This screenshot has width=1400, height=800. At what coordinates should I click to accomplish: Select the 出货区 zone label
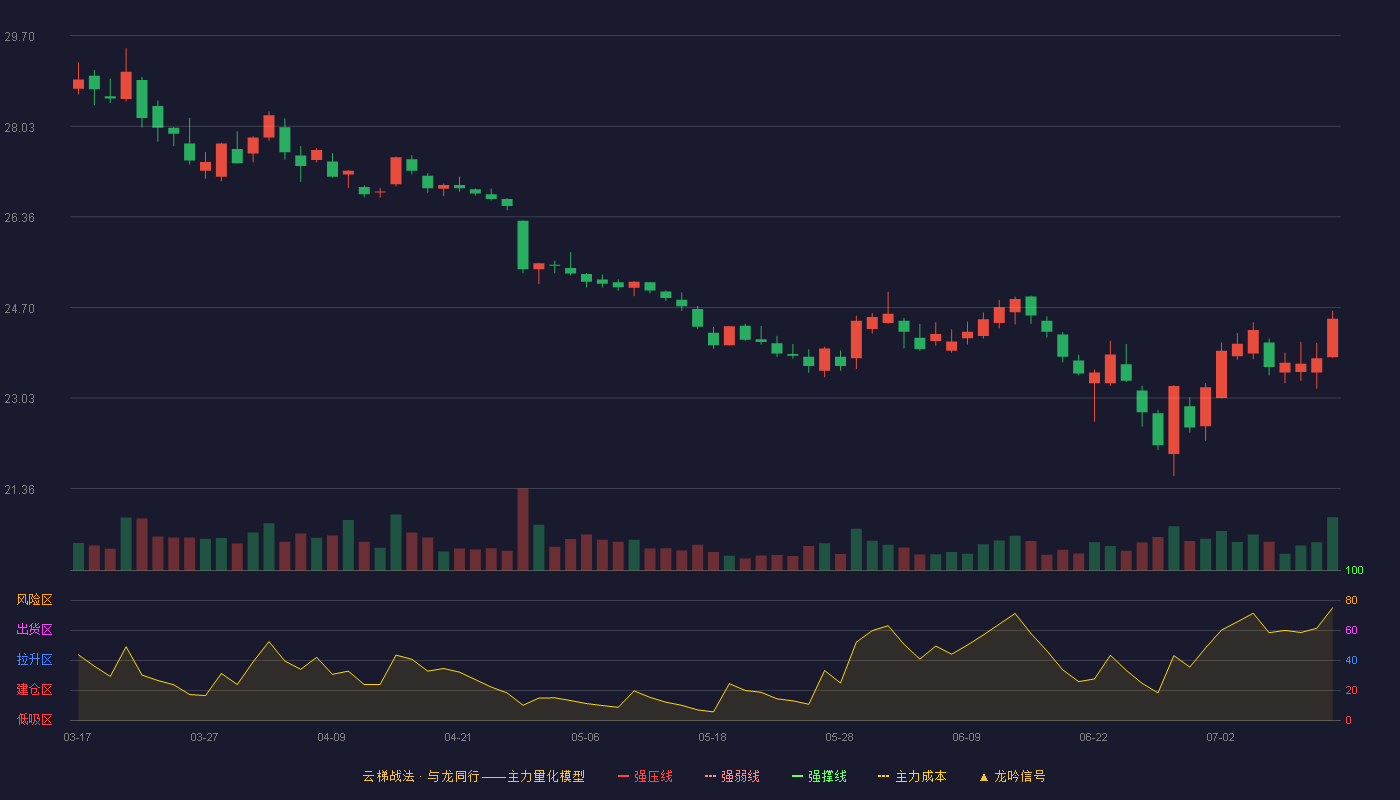point(34,630)
